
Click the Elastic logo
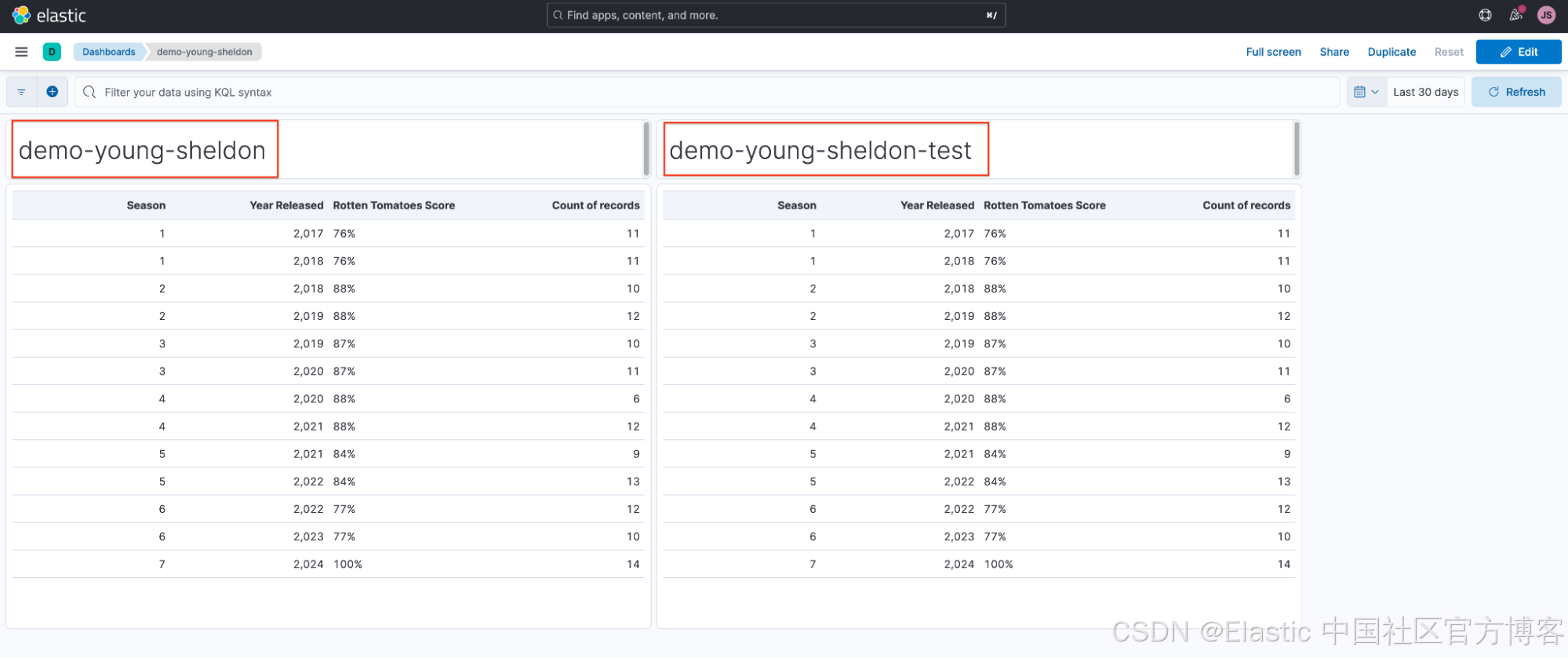tap(49, 16)
